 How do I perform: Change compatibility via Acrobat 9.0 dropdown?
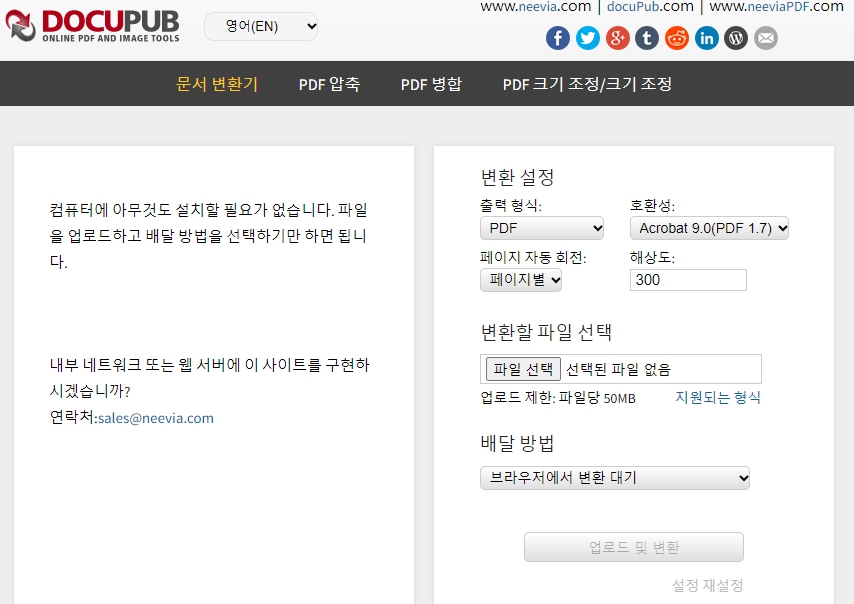click(x=709, y=228)
